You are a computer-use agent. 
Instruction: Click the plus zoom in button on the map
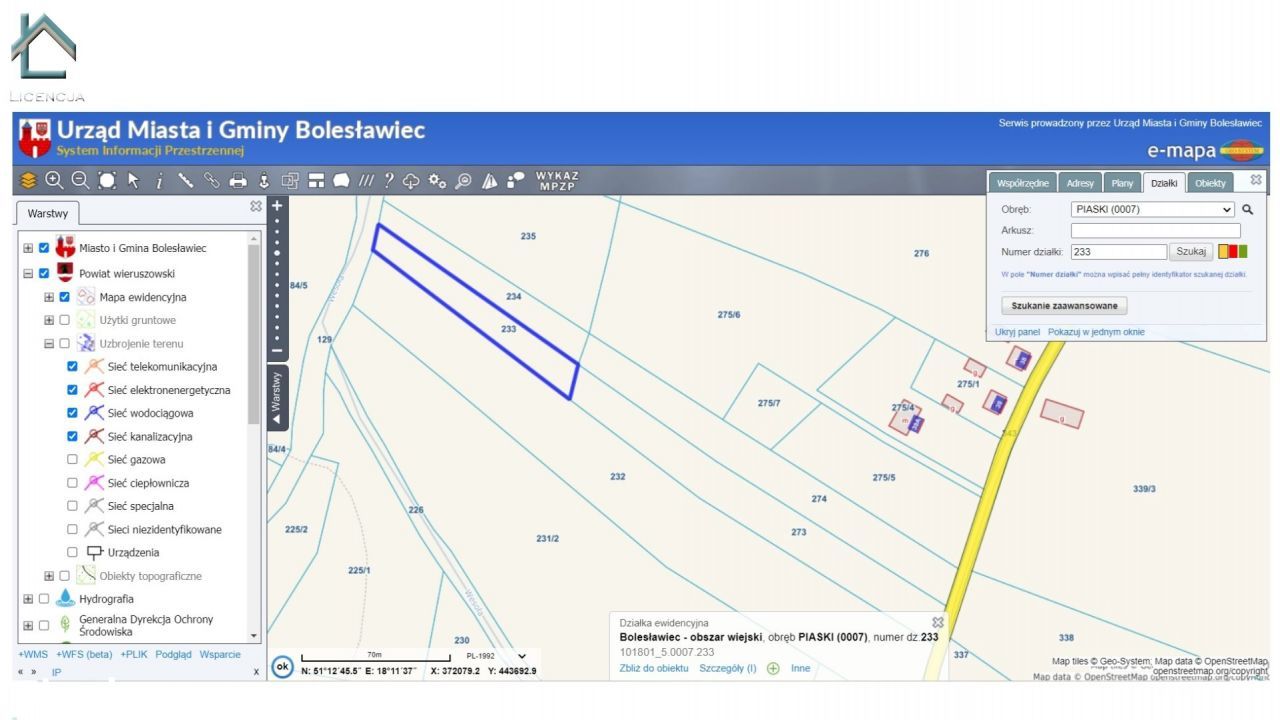[278, 205]
